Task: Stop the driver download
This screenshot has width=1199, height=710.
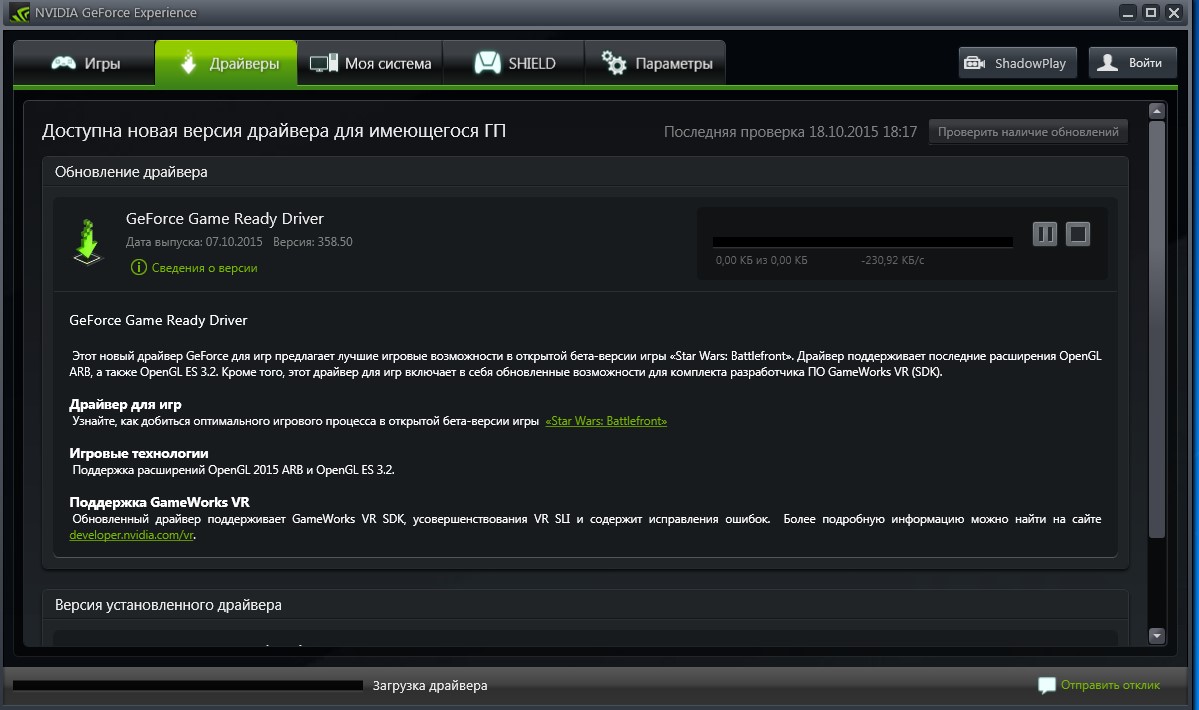Action: pos(1077,234)
